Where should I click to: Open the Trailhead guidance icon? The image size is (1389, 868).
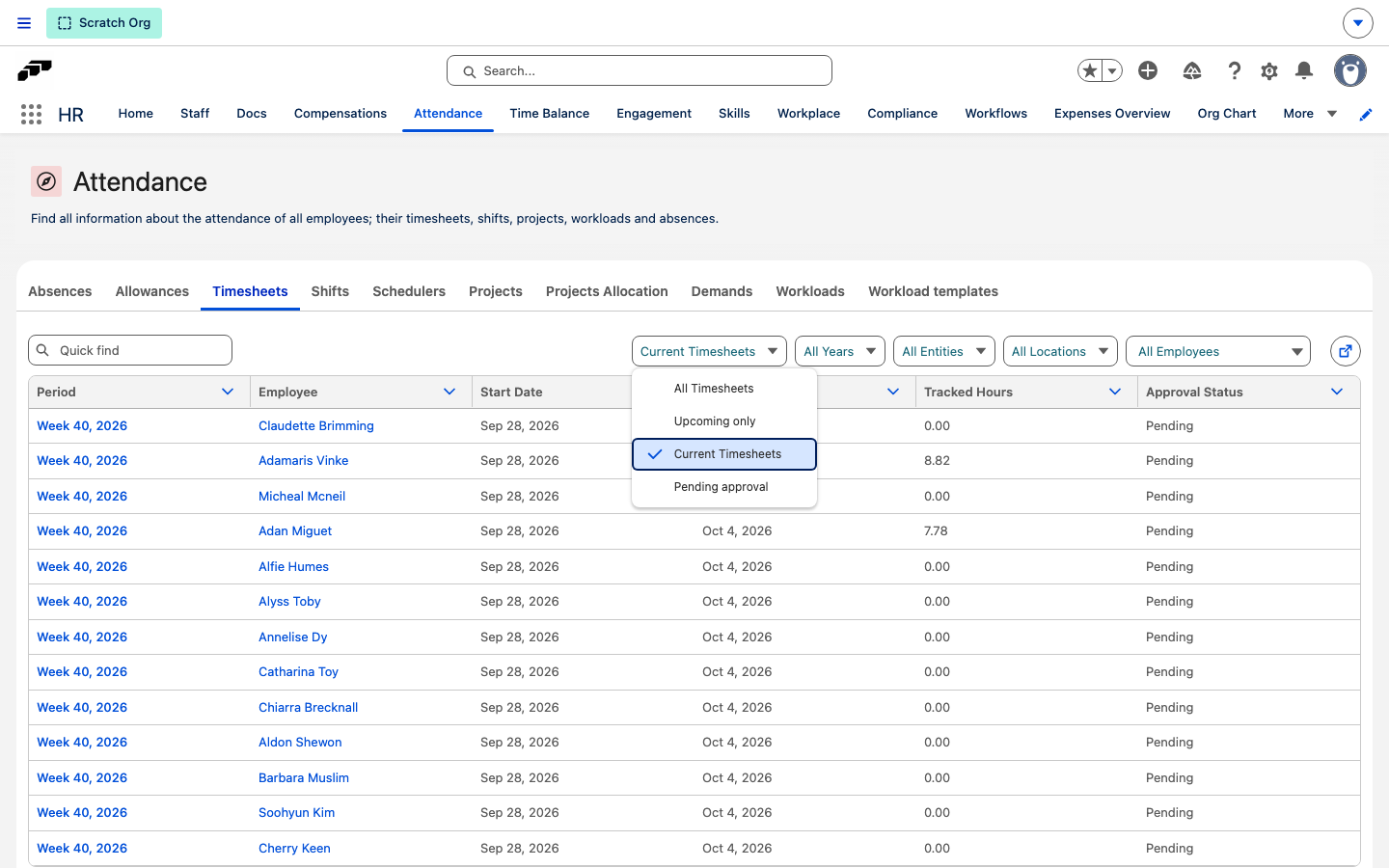pos(1192,70)
